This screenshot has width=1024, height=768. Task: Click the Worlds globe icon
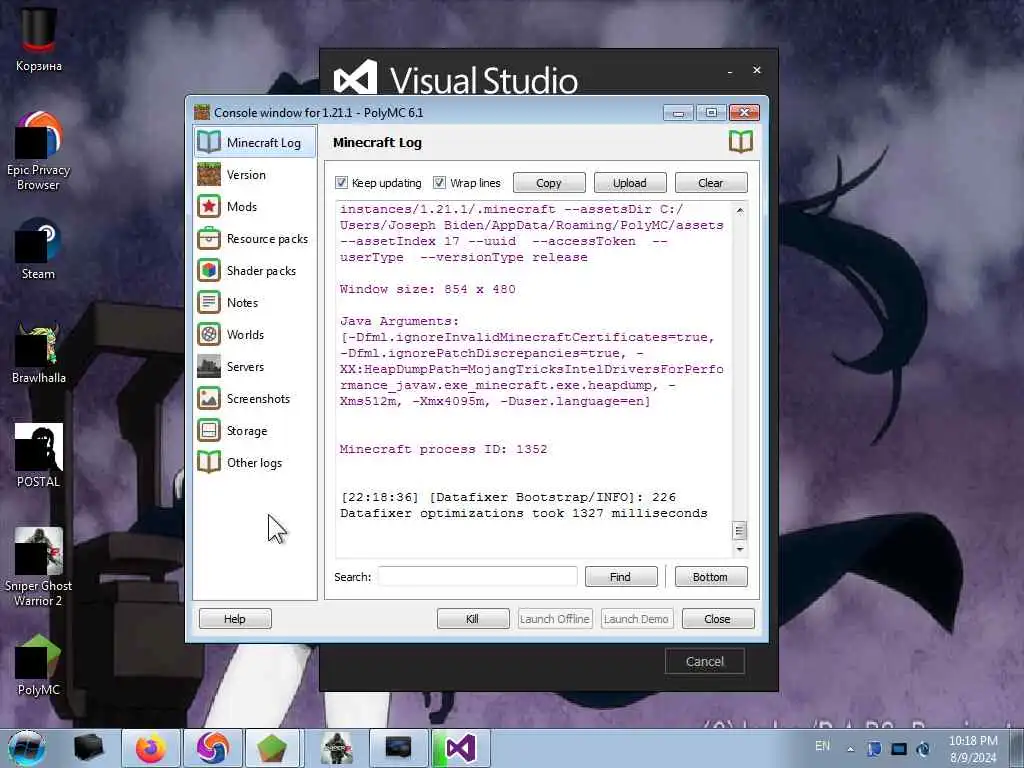pyautogui.click(x=209, y=334)
